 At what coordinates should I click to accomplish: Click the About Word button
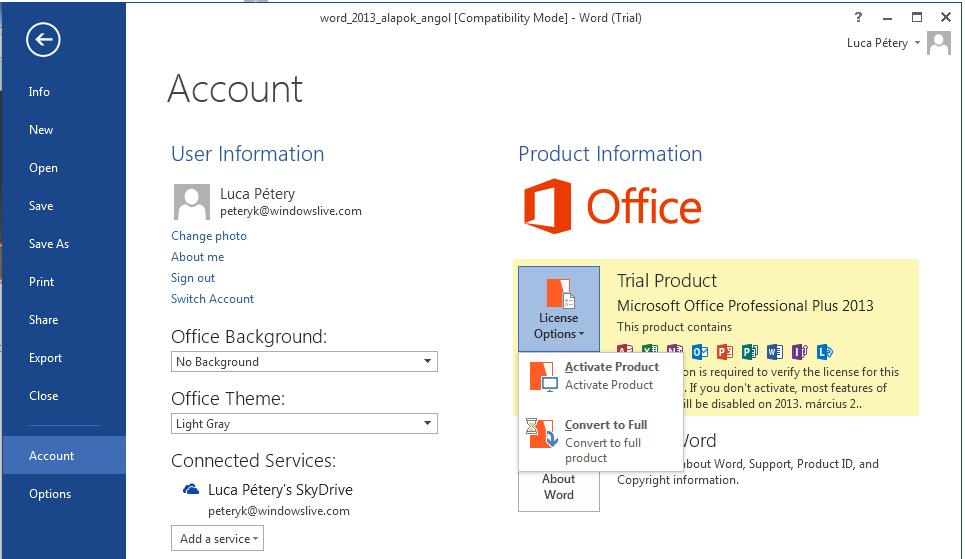[559, 490]
